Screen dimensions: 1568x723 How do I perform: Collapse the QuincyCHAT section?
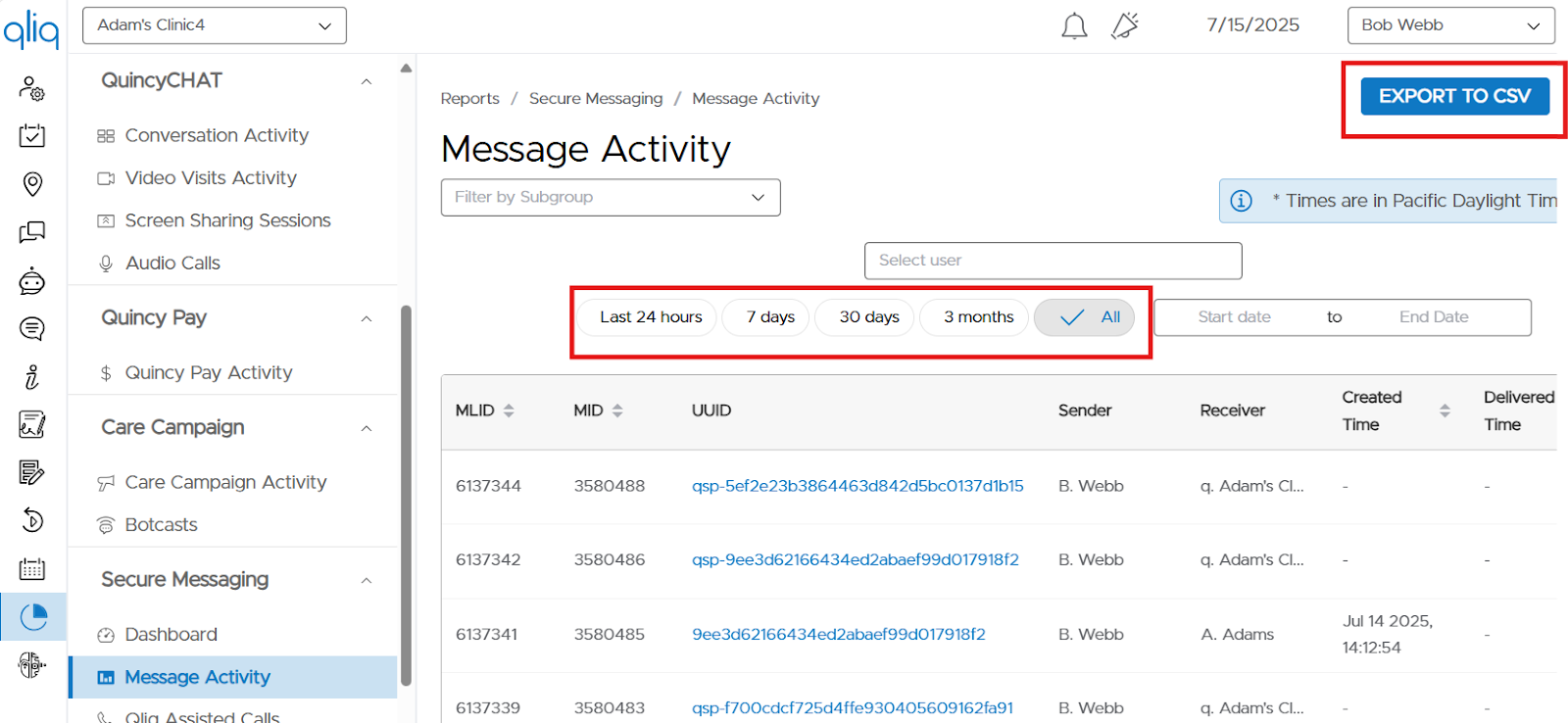click(367, 81)
